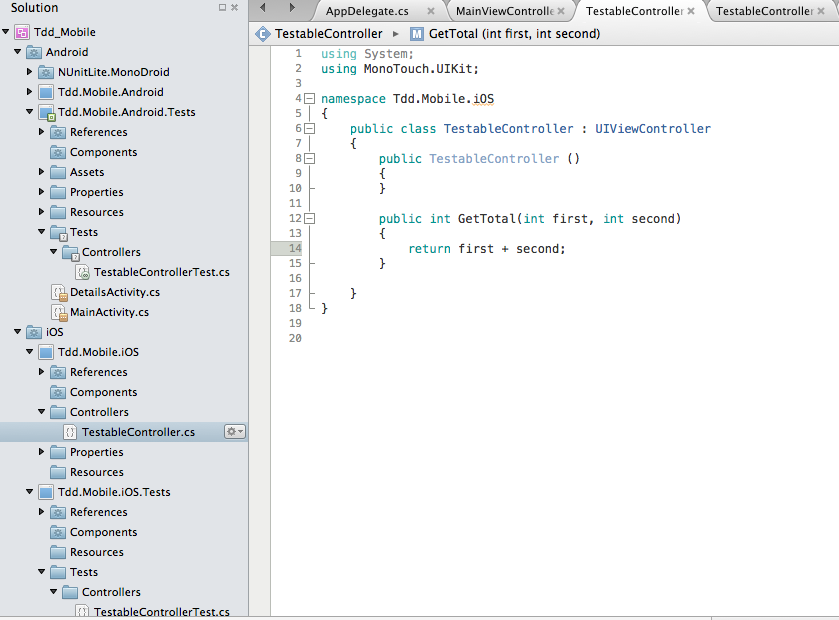Select Resources folder under Tdd.Mobile.iOS.Tests
The width and height of the screenshot is (839, 620).
[x=97, y=552]
